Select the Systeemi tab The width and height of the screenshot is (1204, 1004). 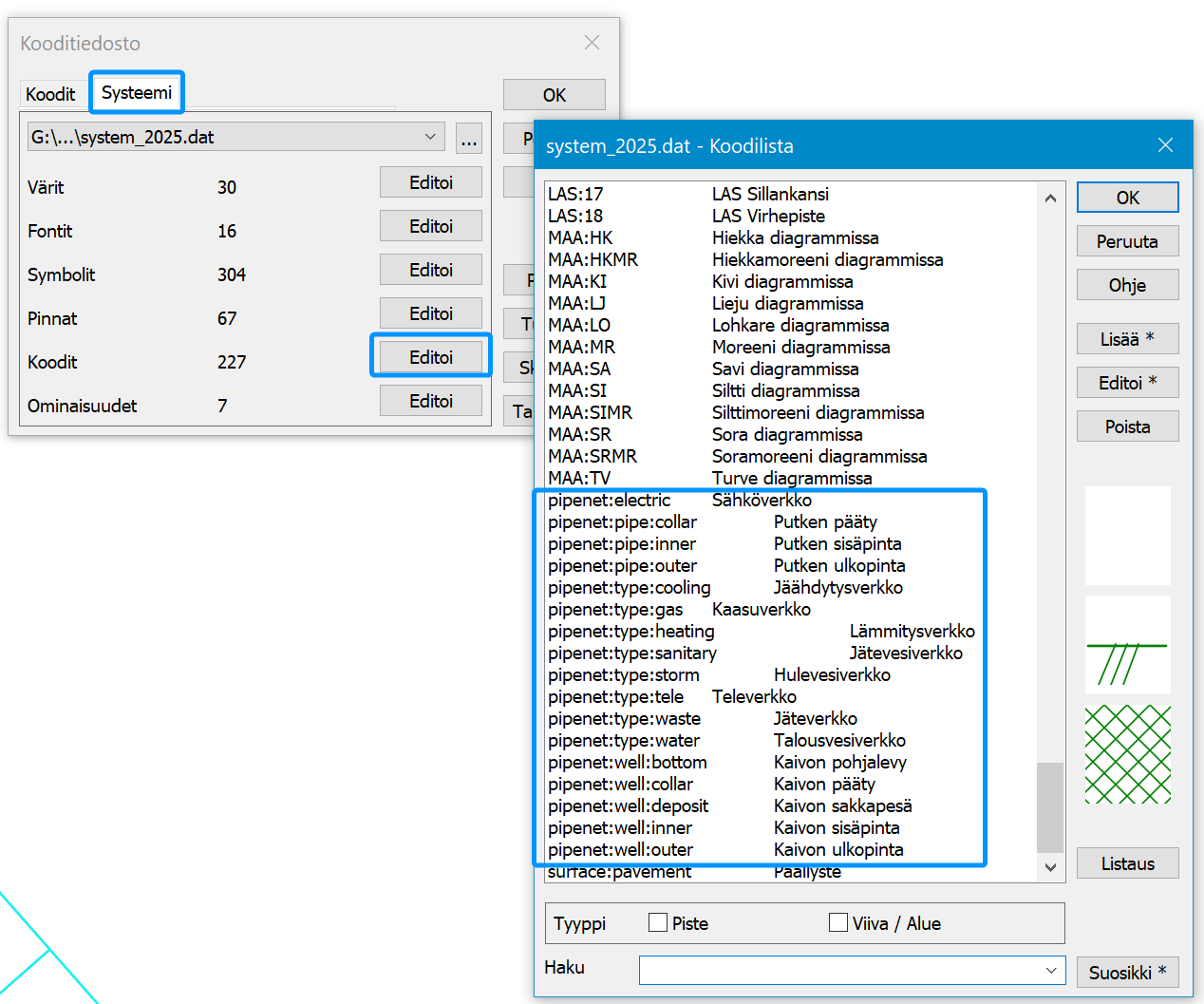pyautogui.click(x=137, y=92)
